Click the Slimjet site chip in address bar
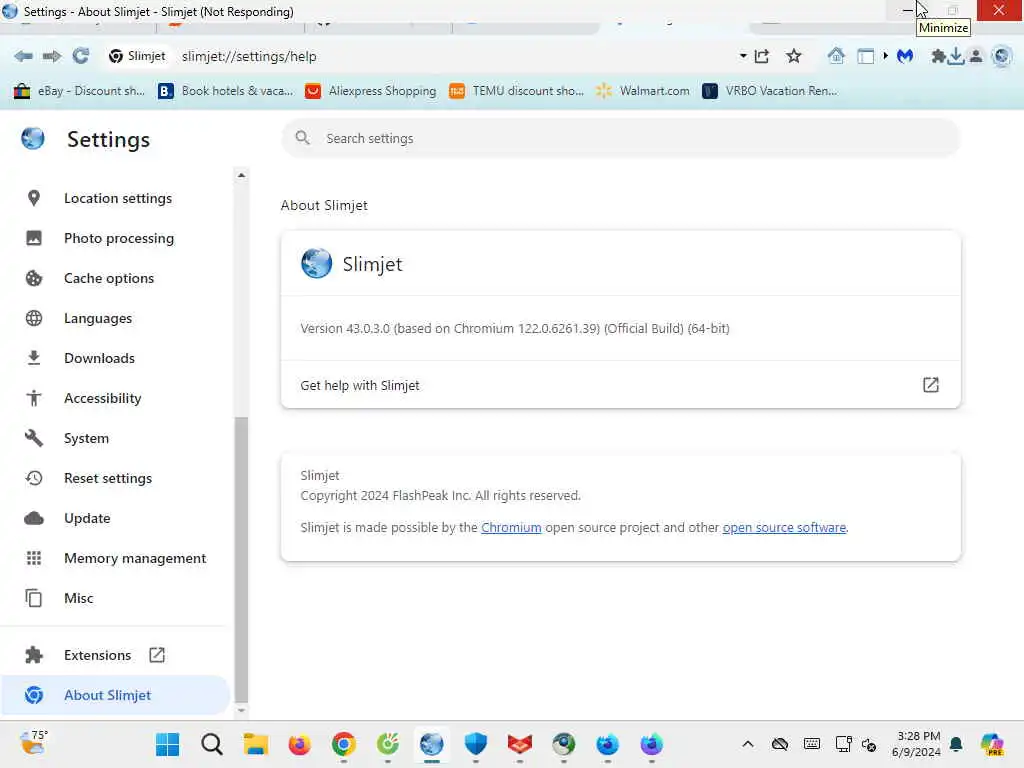This screenshot has height=768, width=1024. tap(136, 56)
